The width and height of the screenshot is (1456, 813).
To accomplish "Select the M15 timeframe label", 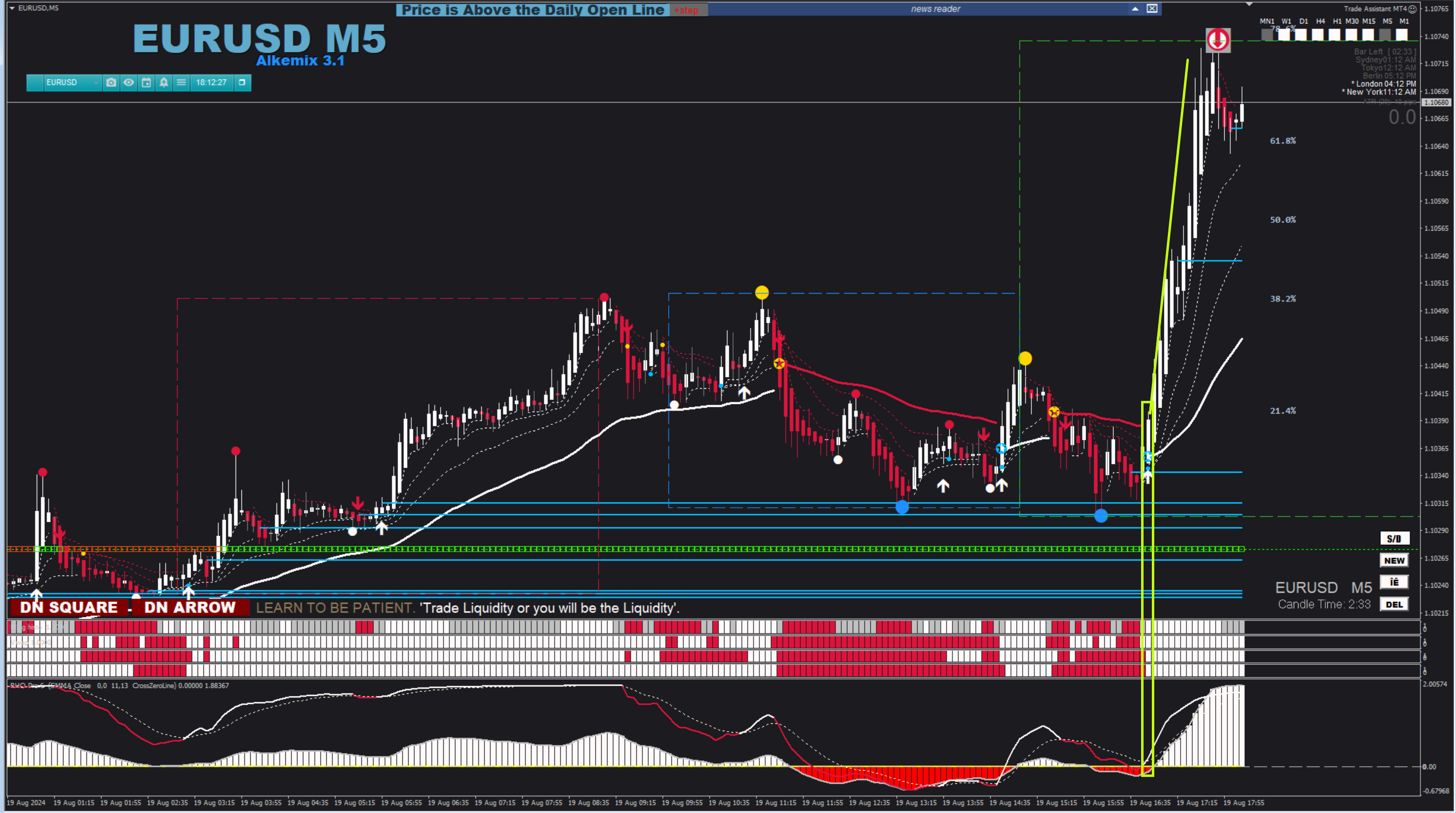I will 1368,21.
